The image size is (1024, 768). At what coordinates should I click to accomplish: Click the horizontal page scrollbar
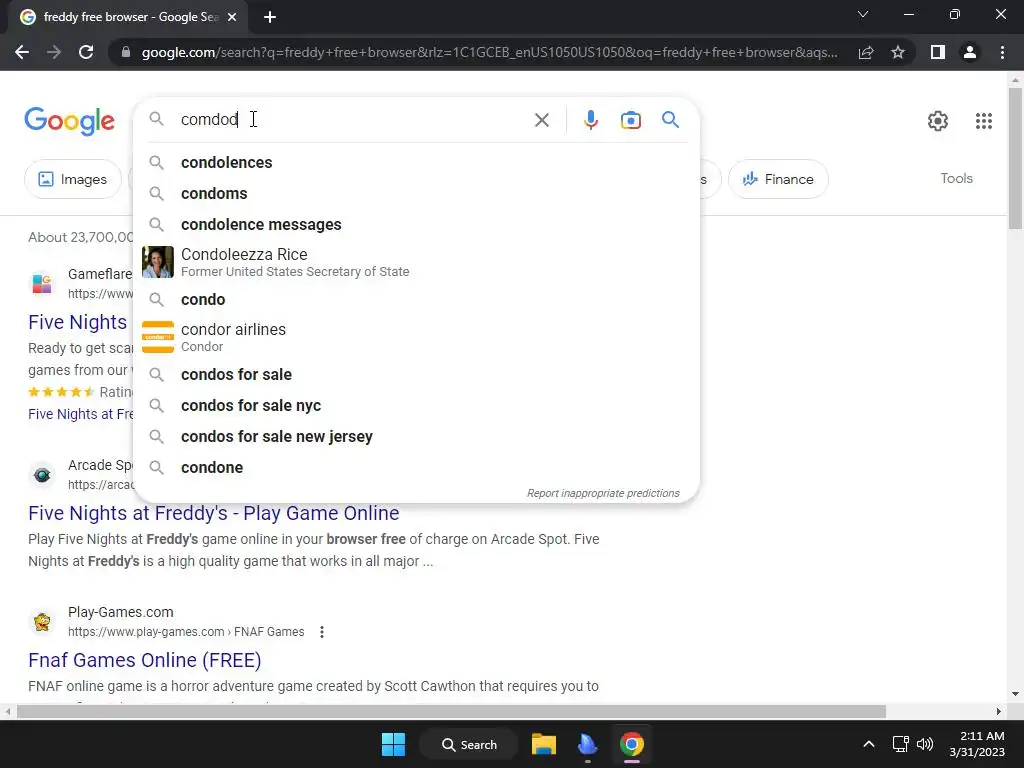pyautogui.click(x=451, y=711)
